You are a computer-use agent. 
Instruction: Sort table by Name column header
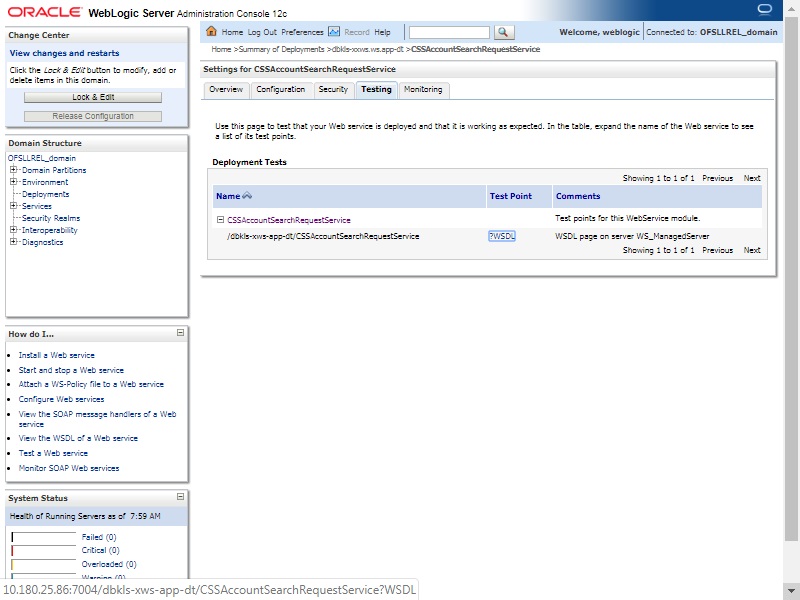[228, 196]
